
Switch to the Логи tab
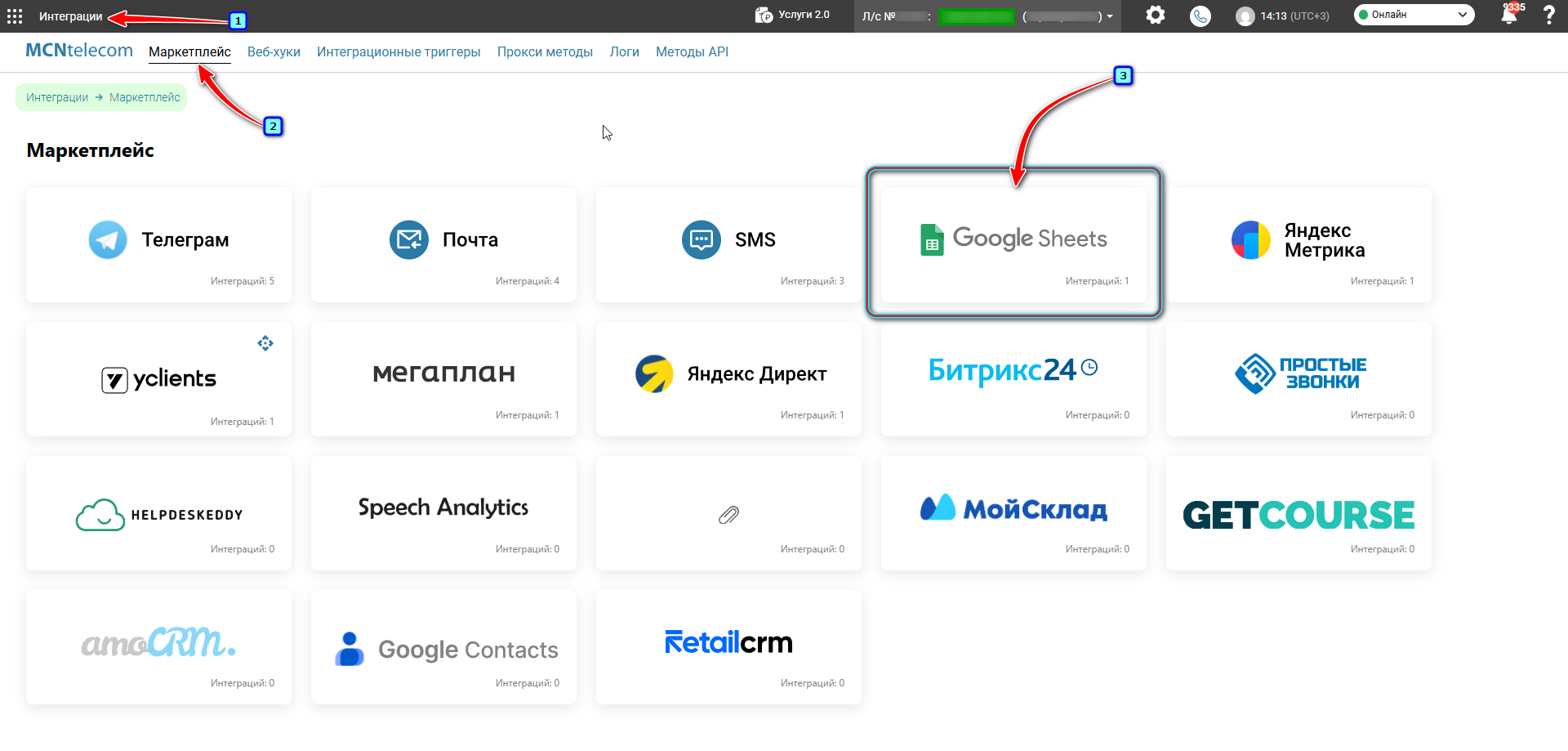pos(624,52)
